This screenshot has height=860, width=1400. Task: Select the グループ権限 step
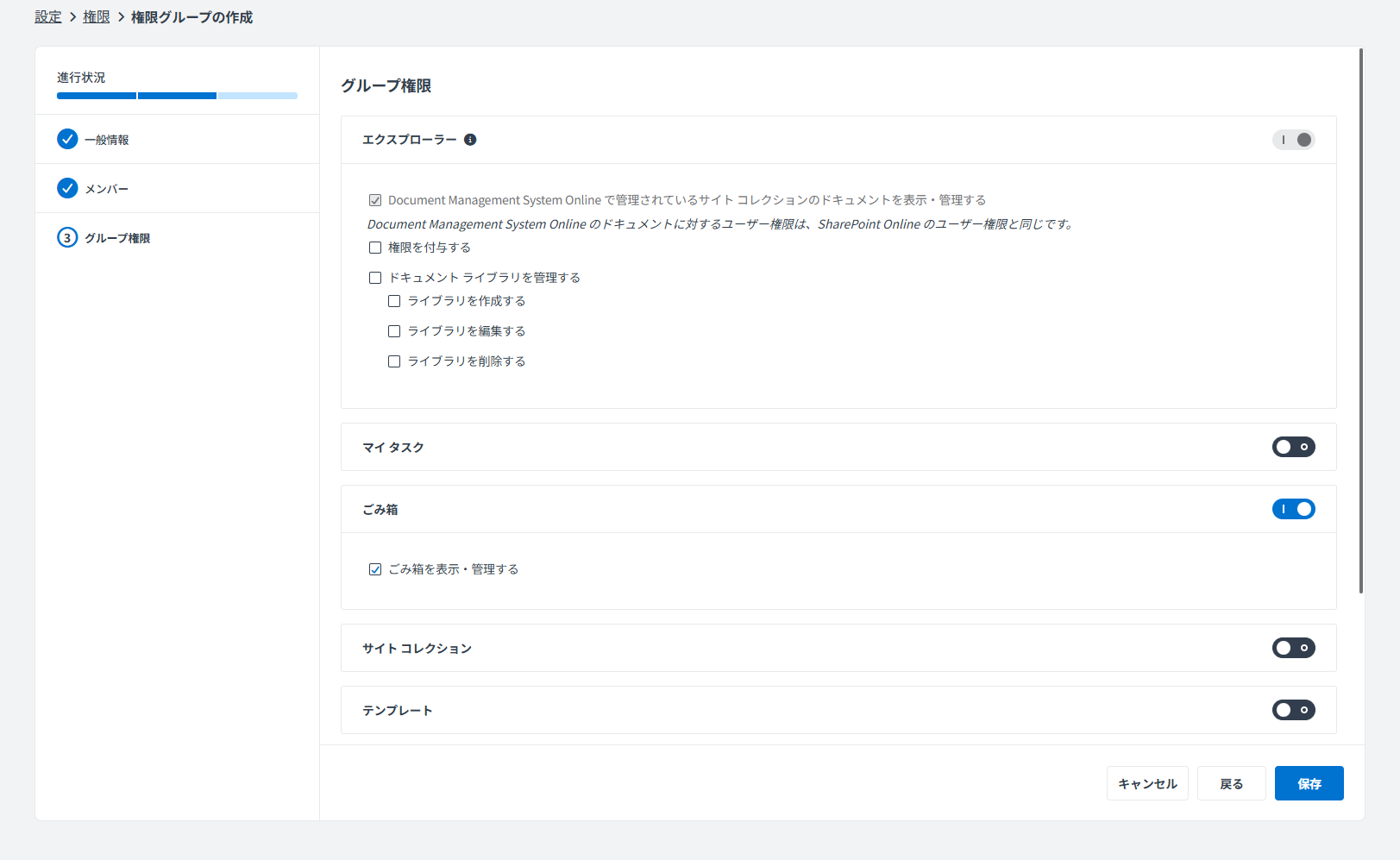click(177, 237)
